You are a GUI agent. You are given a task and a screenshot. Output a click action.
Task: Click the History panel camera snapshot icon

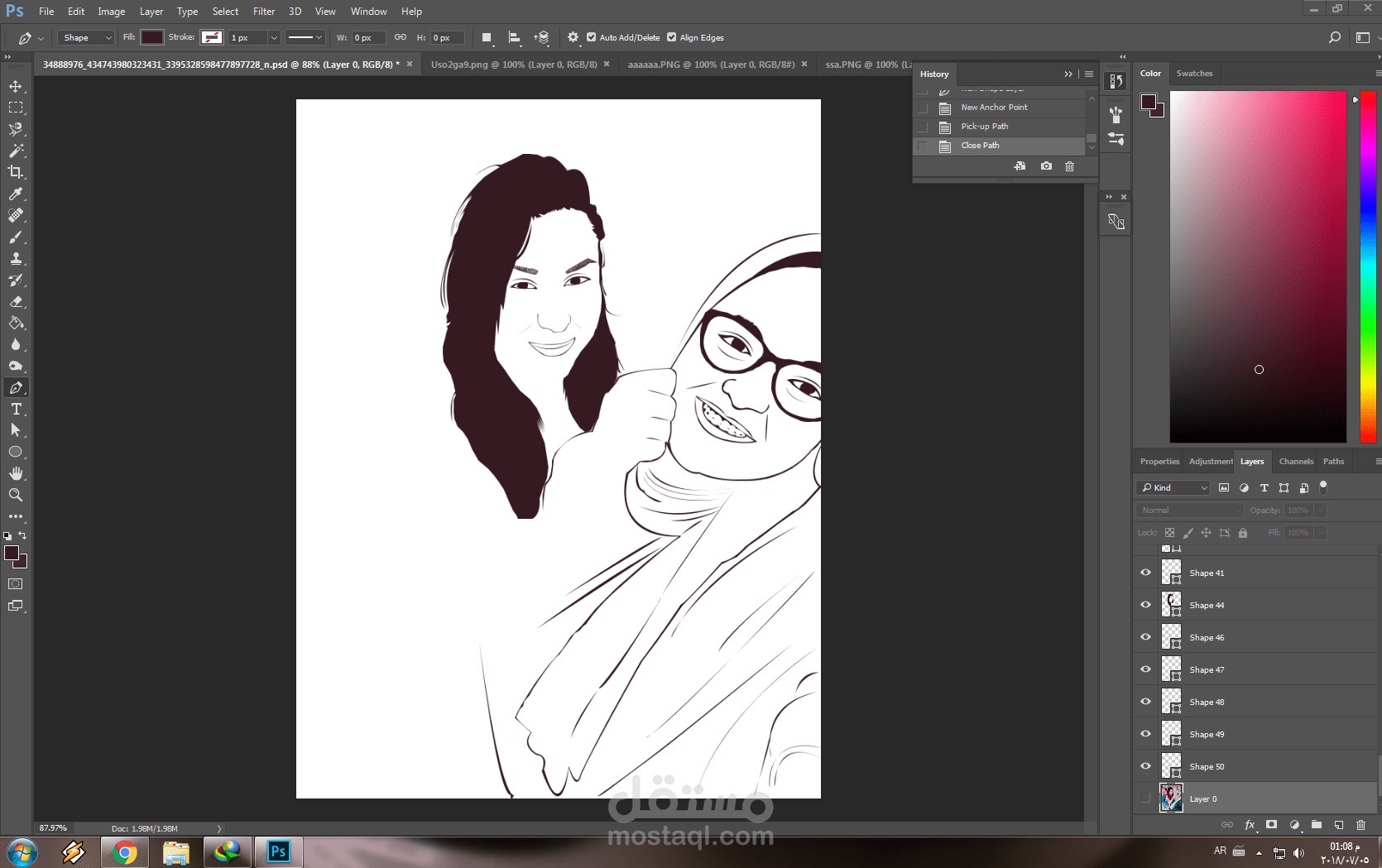tap(1046, 166)
